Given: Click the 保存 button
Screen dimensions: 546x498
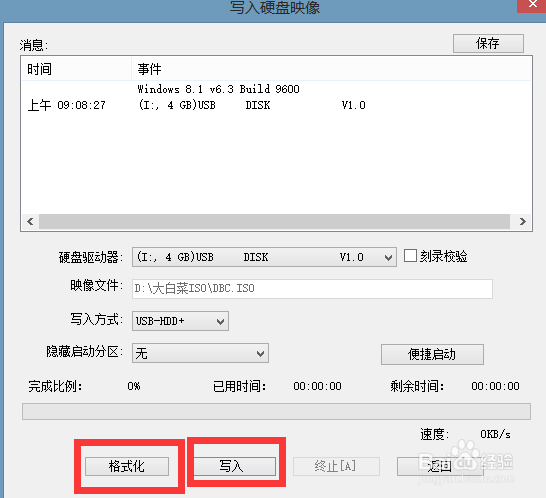Looking at the screenshot, I should 488,44.
